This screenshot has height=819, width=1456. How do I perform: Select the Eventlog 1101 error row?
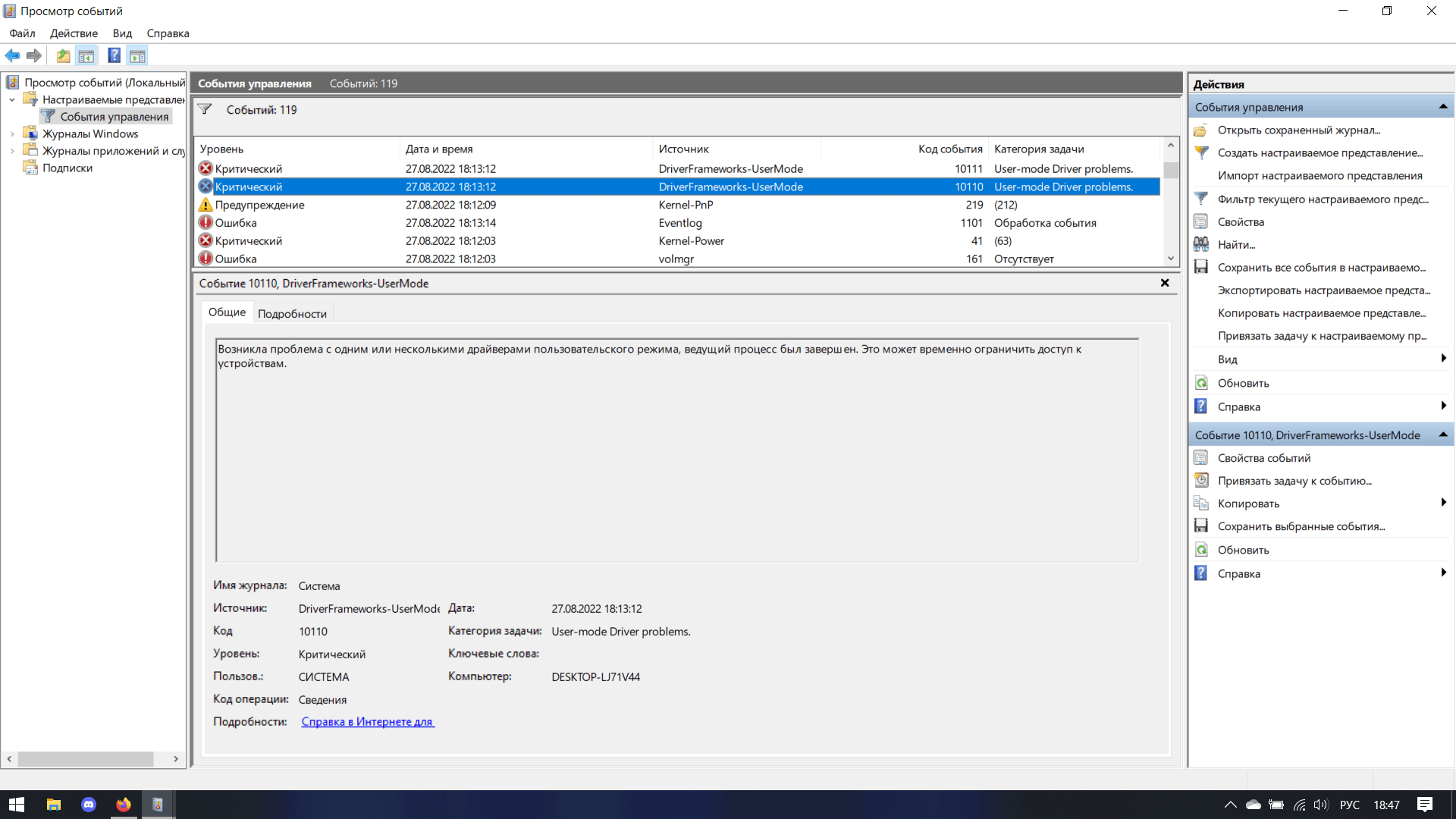[678, 223]
